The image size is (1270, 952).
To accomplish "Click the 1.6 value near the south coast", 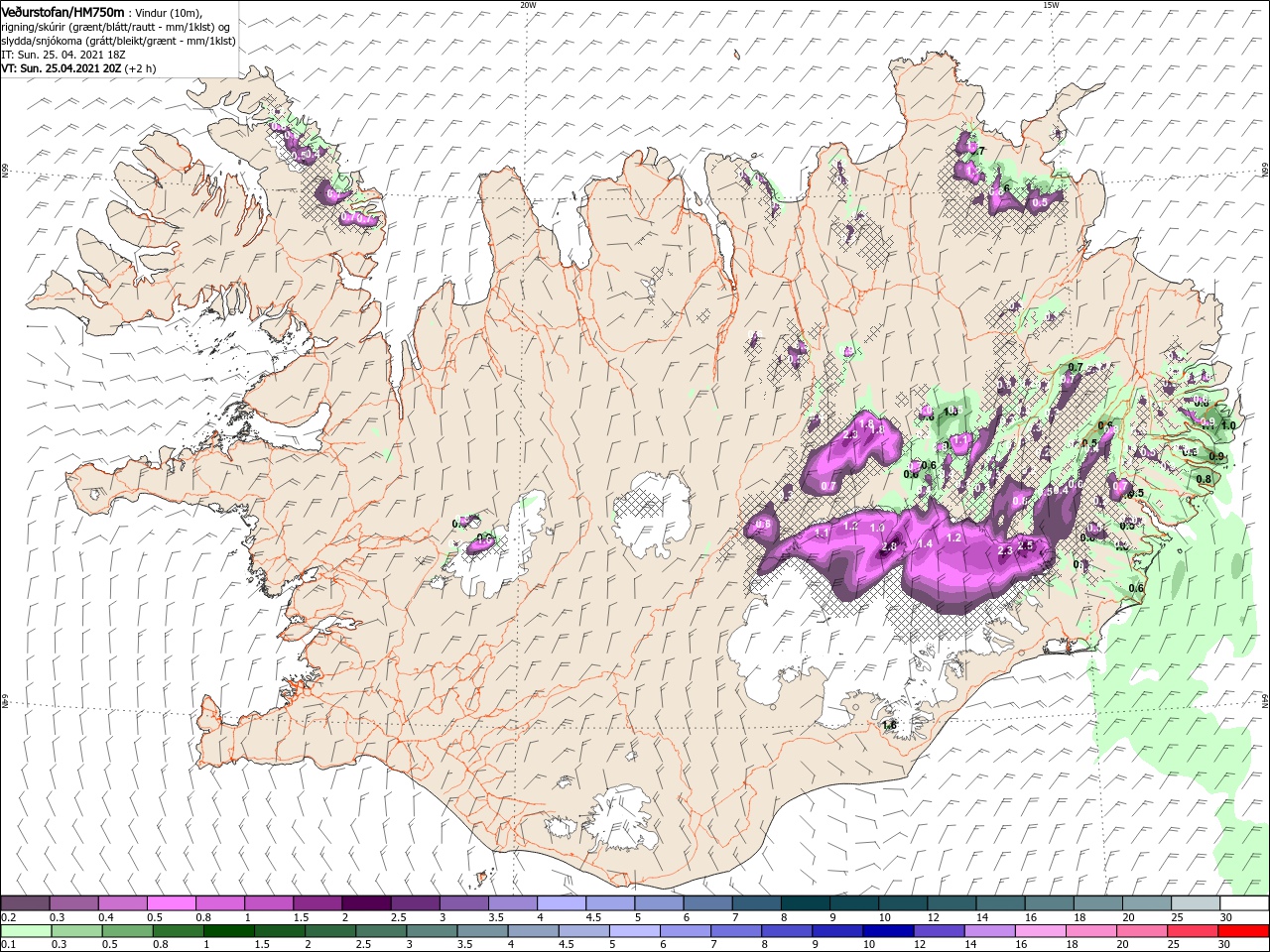I will tap(889, 726).
